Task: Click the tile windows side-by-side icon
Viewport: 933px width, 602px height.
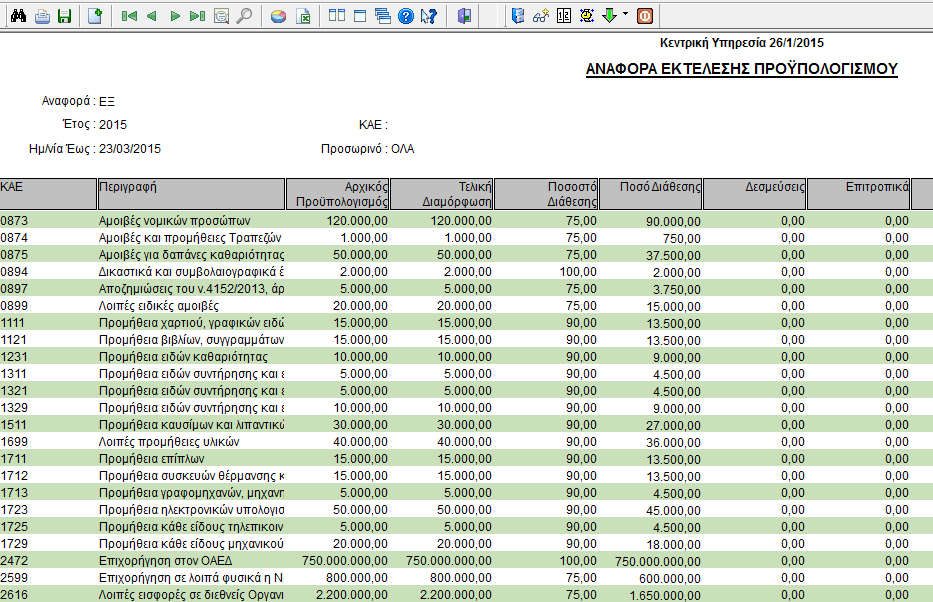Action: [337, 16]
